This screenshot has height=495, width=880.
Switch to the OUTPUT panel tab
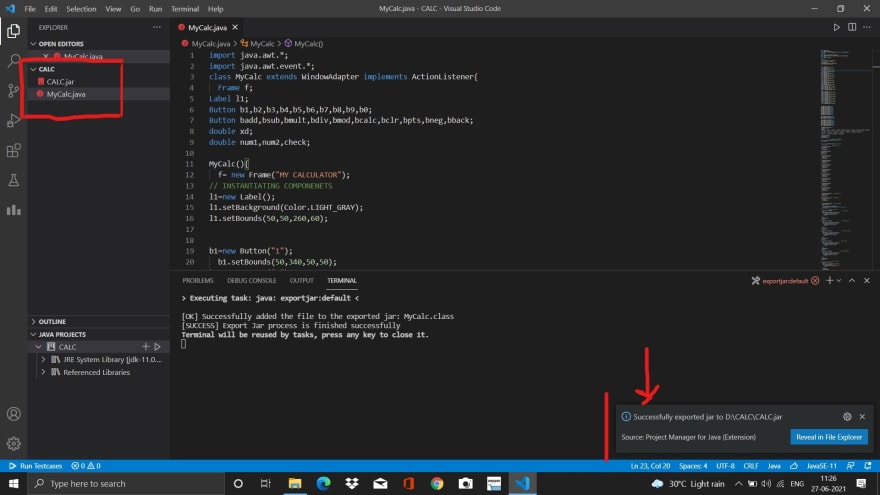[301, 281]
